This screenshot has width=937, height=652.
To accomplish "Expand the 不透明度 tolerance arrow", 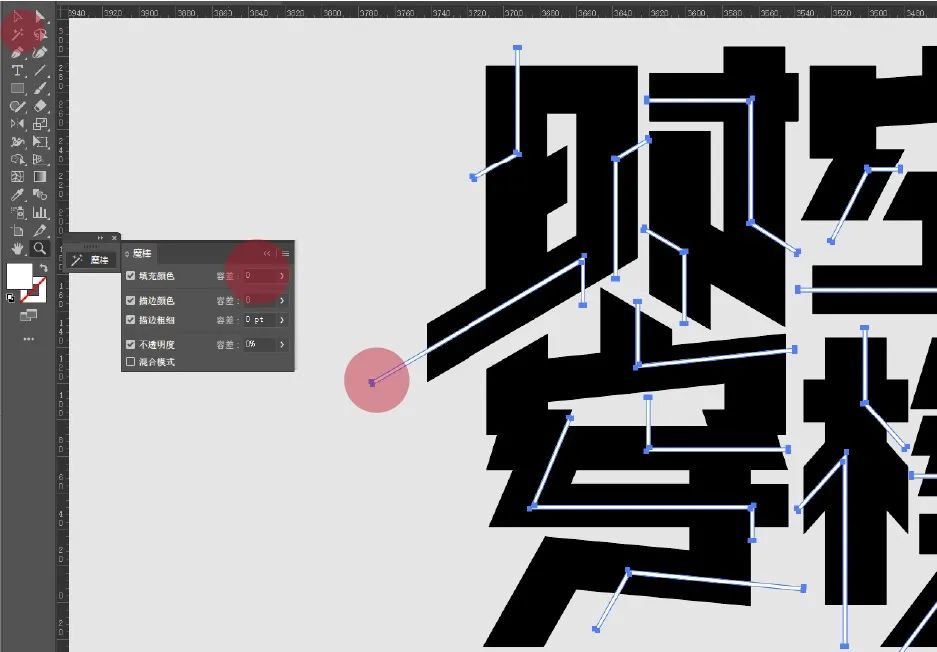I will point(282,344).
